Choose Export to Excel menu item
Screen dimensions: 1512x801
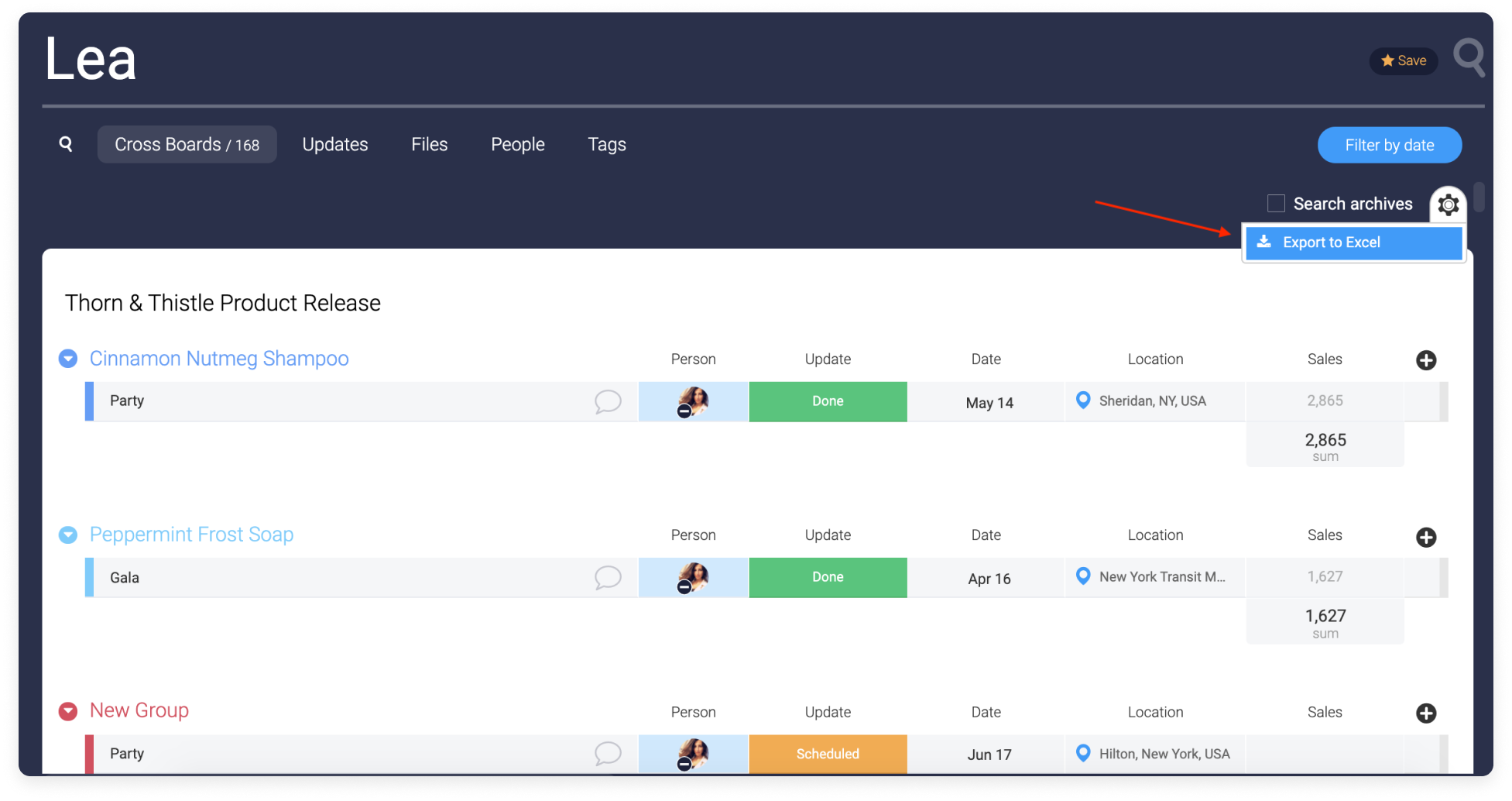tap(1353, 242)
